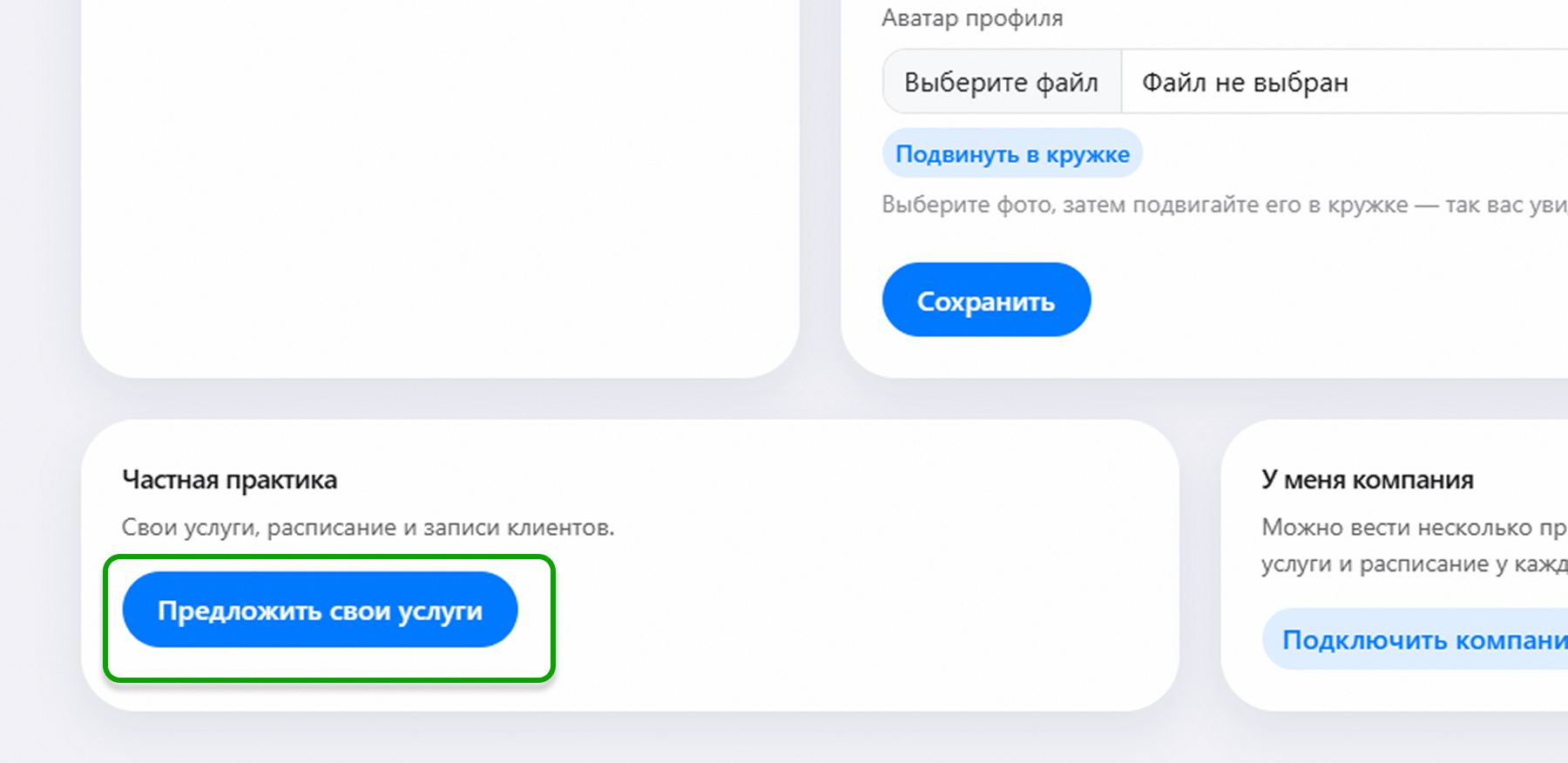Click the У меня компания heading

(x=1368, y=480)
